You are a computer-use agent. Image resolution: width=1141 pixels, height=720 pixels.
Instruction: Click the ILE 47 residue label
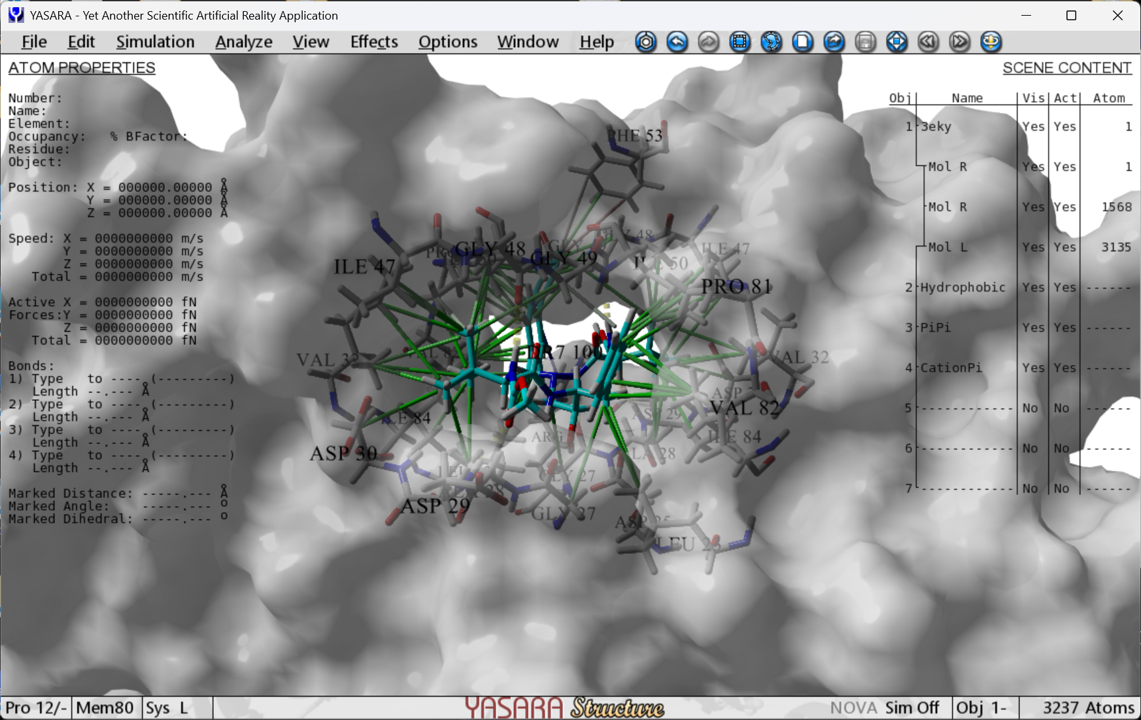(365, 267)
